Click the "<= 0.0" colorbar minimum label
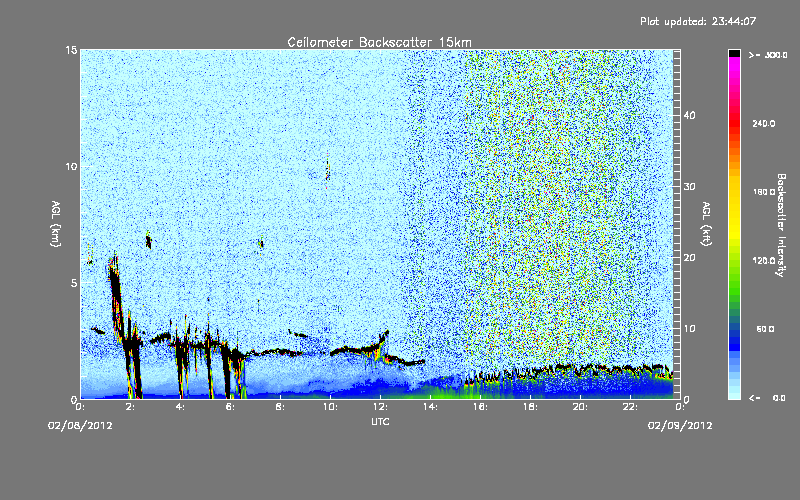 (x=768, y=398)
